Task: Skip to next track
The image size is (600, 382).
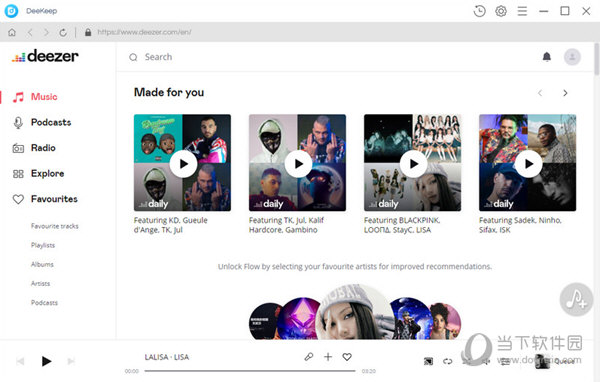Action: click(x=71, y=361)
